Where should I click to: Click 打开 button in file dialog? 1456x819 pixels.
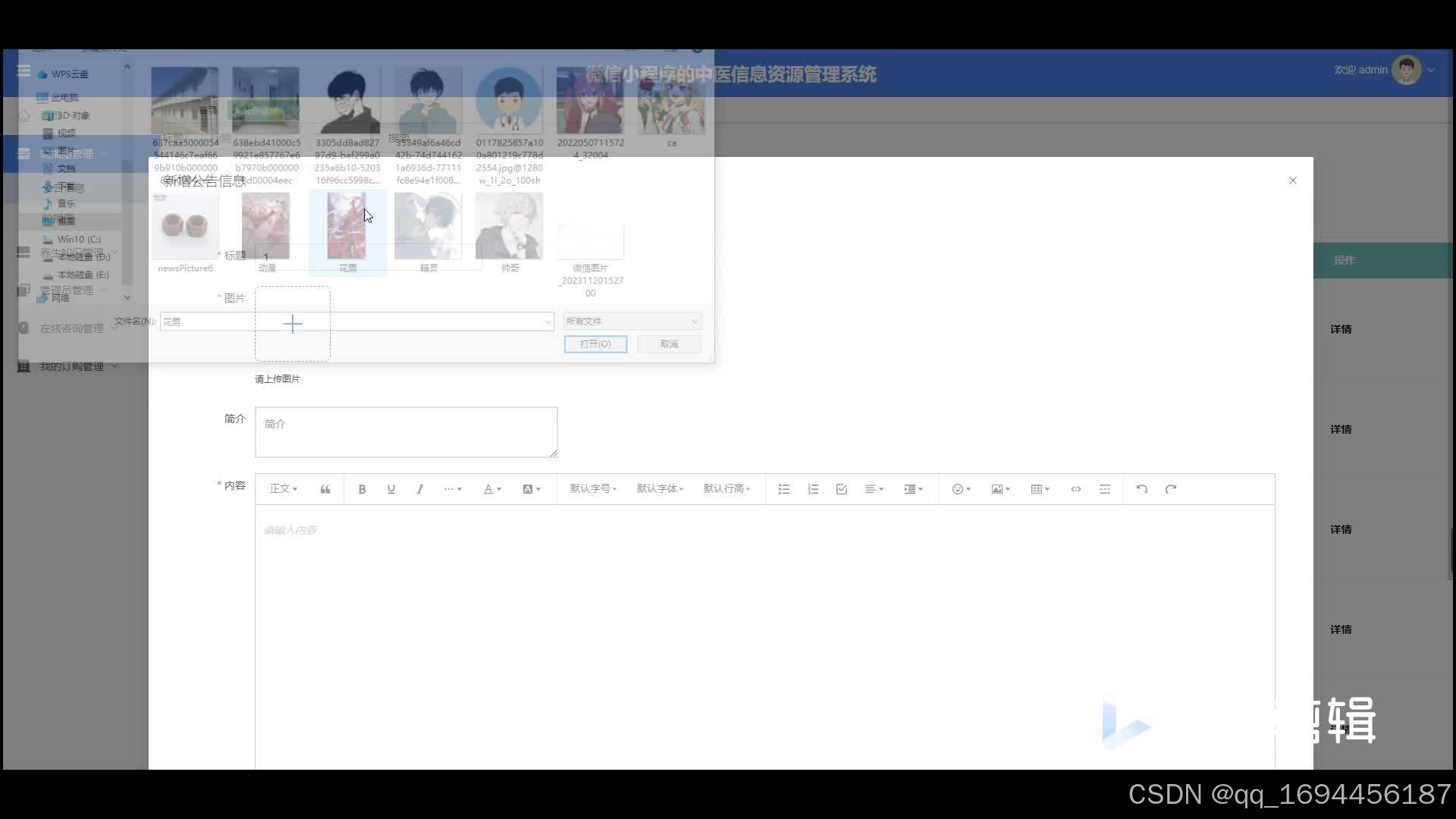pyautogui.click(x=595, y=344)
